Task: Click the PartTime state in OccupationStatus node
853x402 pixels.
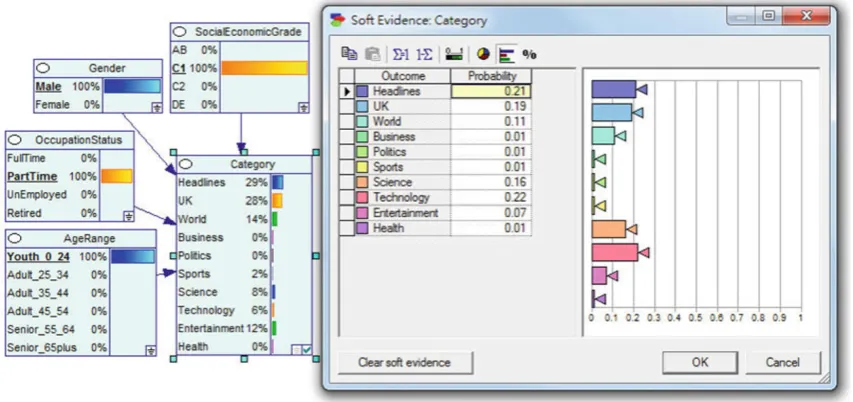Action: [x=32, y=177]
